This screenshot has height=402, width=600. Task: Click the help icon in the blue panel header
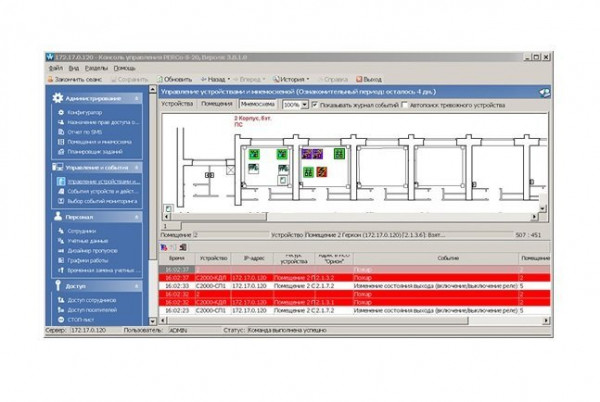click(x=544, y=91)
